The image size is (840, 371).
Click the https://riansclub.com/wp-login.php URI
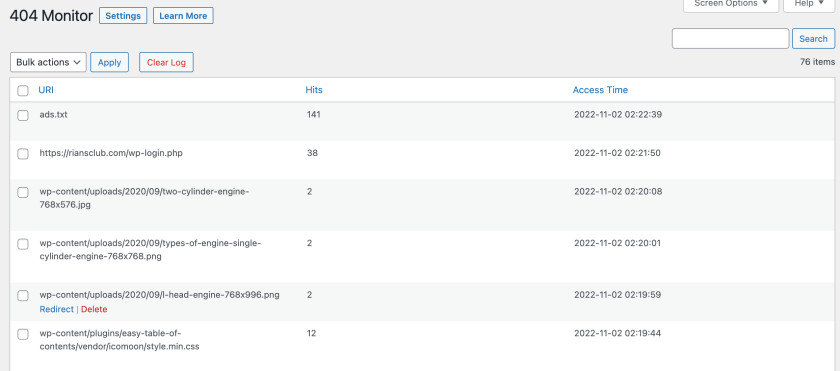[x=111, y=153]
